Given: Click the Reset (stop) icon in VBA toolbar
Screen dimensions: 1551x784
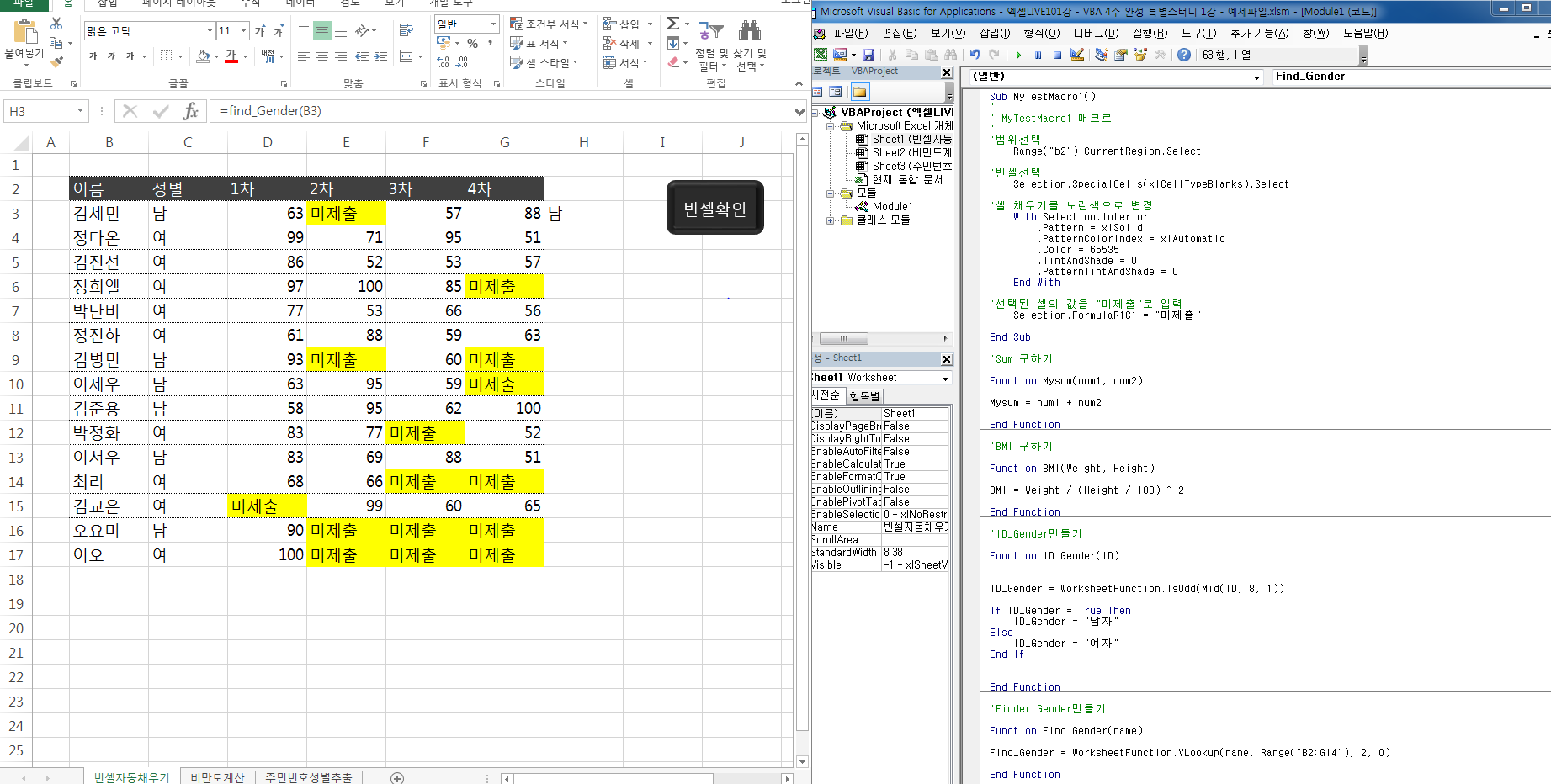Looking at the screenshot, I should 1057,55.
